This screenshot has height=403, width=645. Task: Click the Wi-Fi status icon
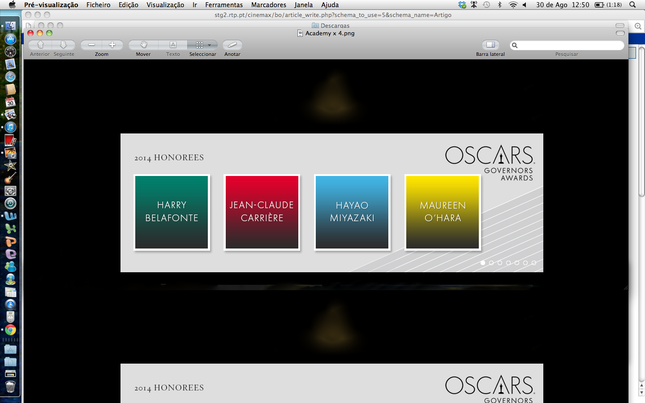(x=513, y=5)
